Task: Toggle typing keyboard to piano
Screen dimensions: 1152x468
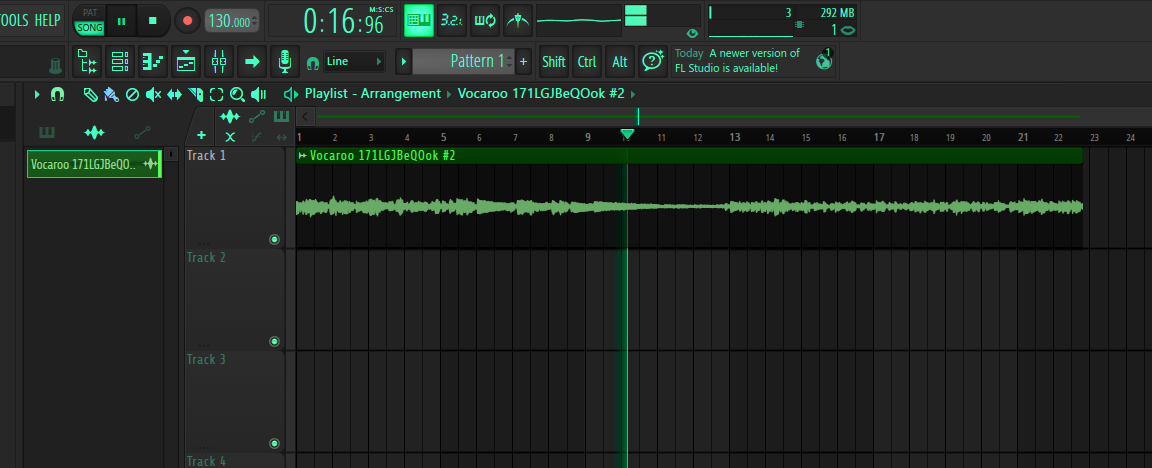Action: (x=420, y=20)
